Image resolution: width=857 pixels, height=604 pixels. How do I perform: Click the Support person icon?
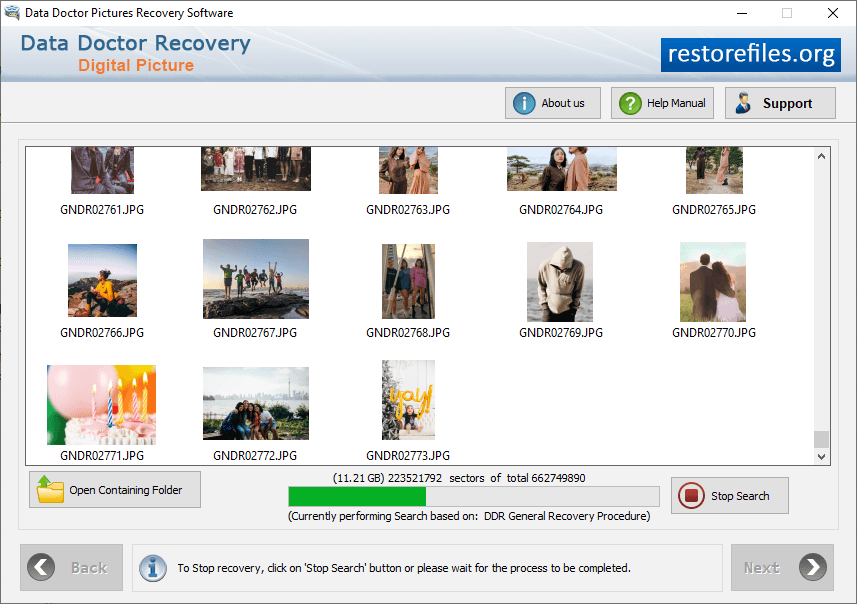(743, 103)
